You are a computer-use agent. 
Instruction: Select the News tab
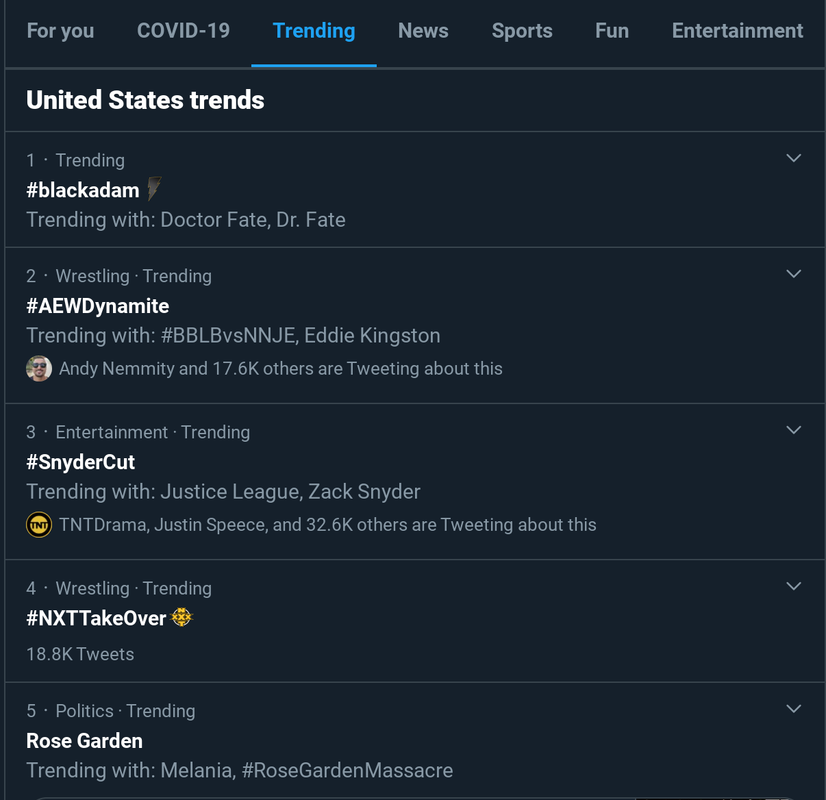coord(423,31)
